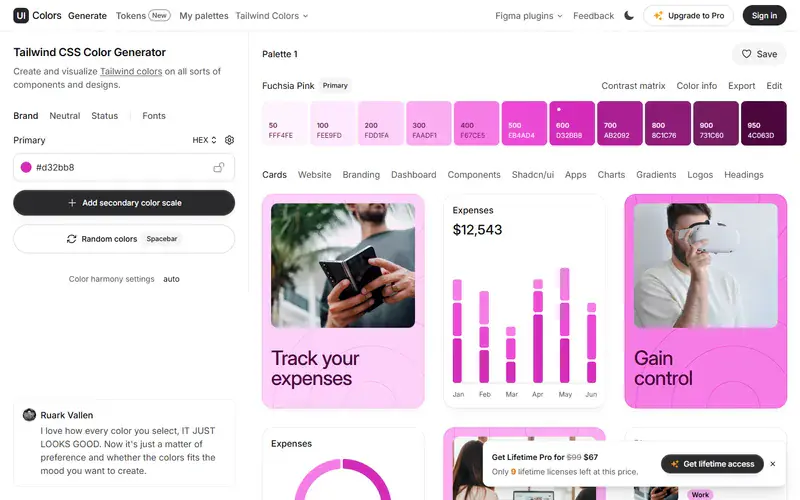800x500 pixels.
Task: Generate Random colors
Action: (124, 239)
